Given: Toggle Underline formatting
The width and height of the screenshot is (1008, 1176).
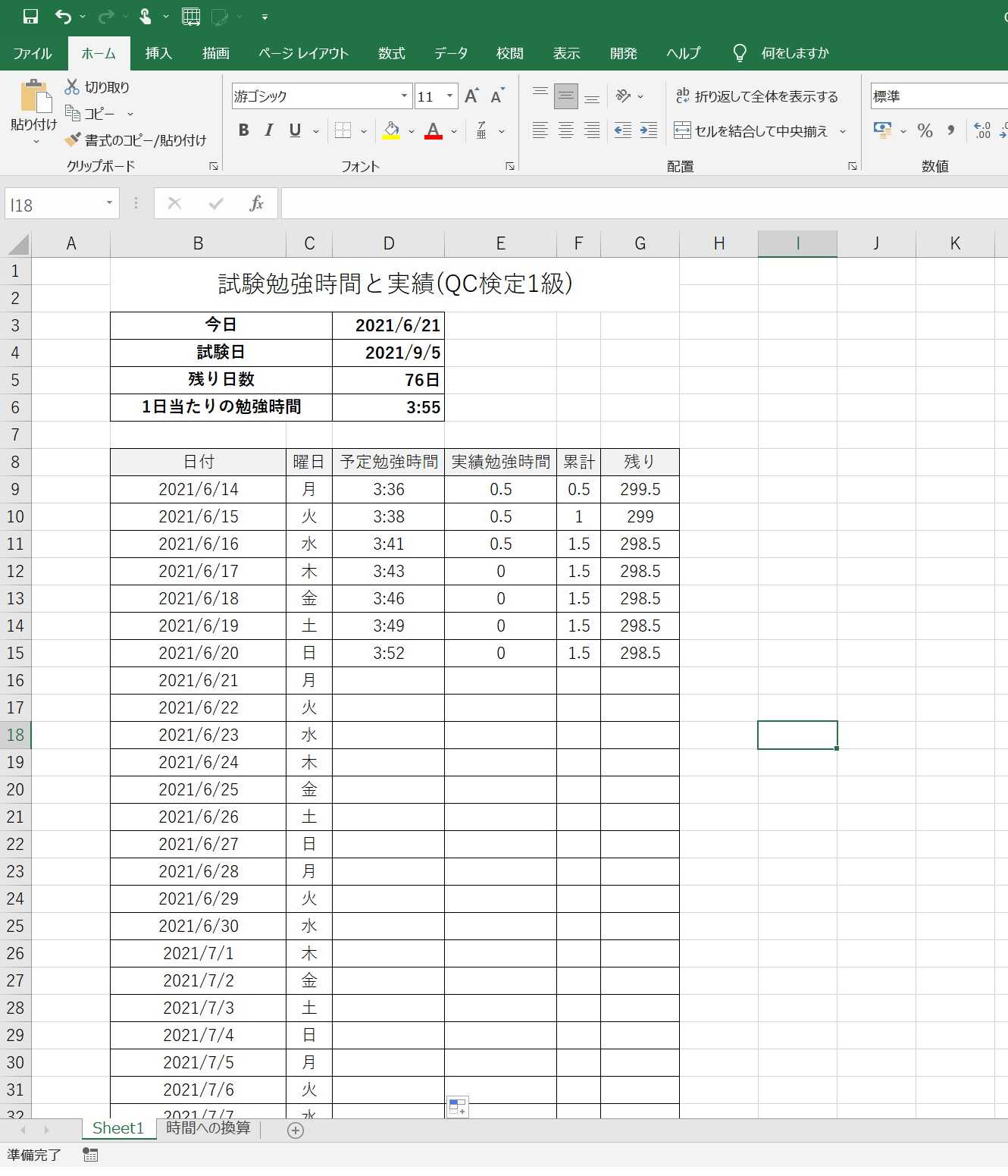Looking at the screenshot, I should [295, 130].
